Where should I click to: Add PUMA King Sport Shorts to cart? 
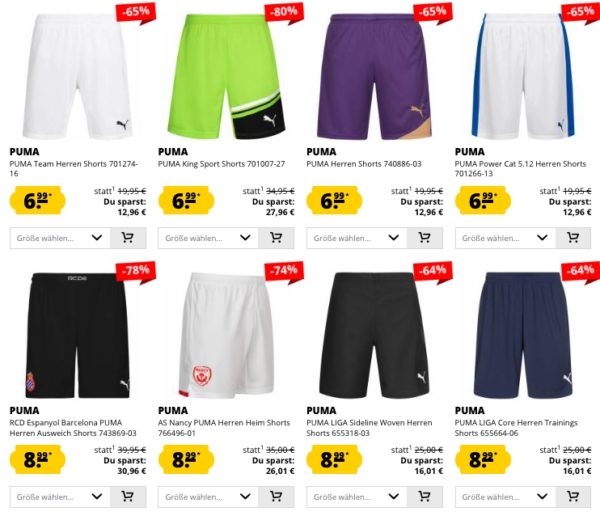pos(276,238)
